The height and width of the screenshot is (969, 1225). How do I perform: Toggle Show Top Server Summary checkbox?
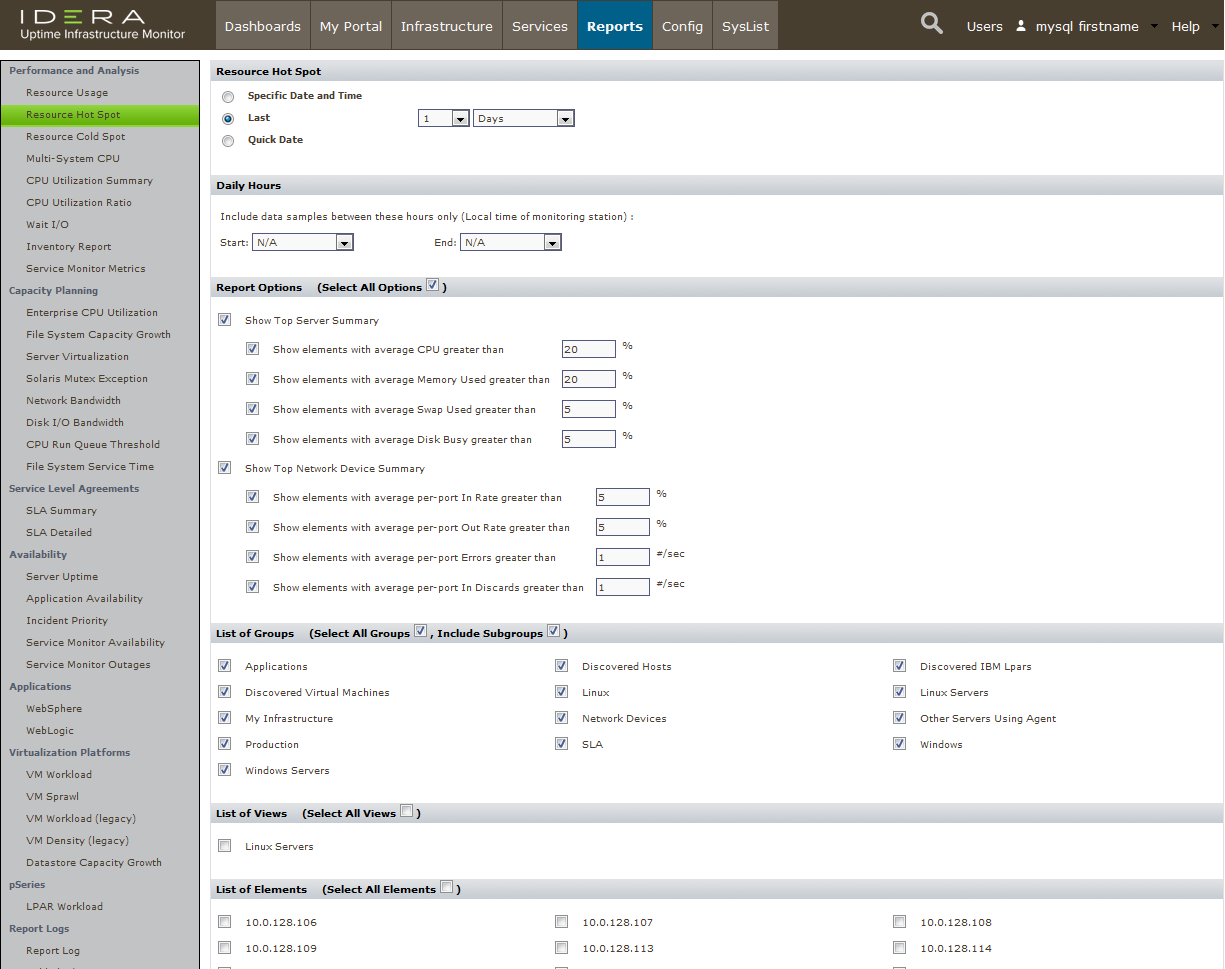[x=224, y=320]
